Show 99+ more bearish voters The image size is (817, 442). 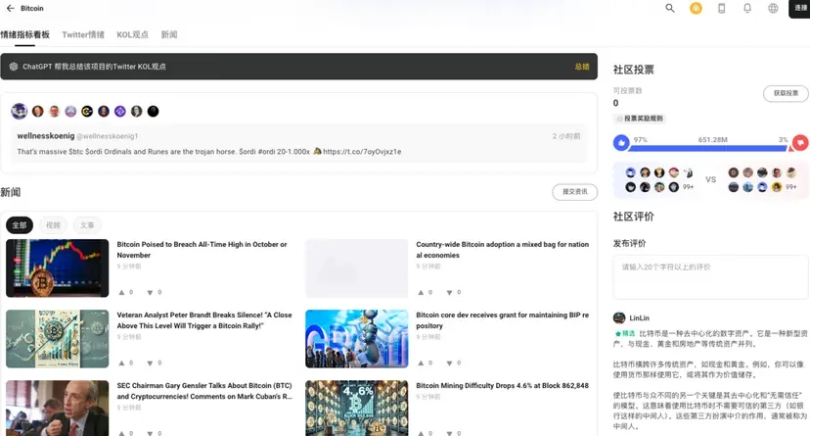click(x=791, y=187)
